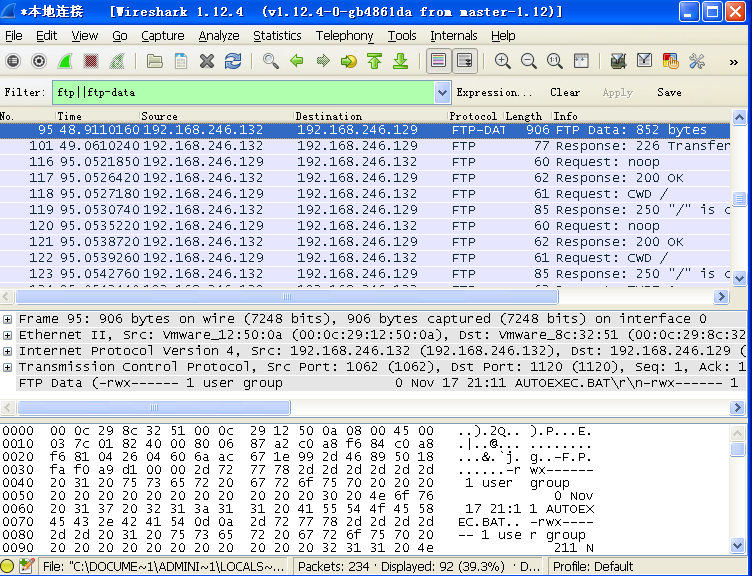The height and width of the screenshot is (576, 752).
Task: Open the capture interfaces list icon
Action: (13, 61)
